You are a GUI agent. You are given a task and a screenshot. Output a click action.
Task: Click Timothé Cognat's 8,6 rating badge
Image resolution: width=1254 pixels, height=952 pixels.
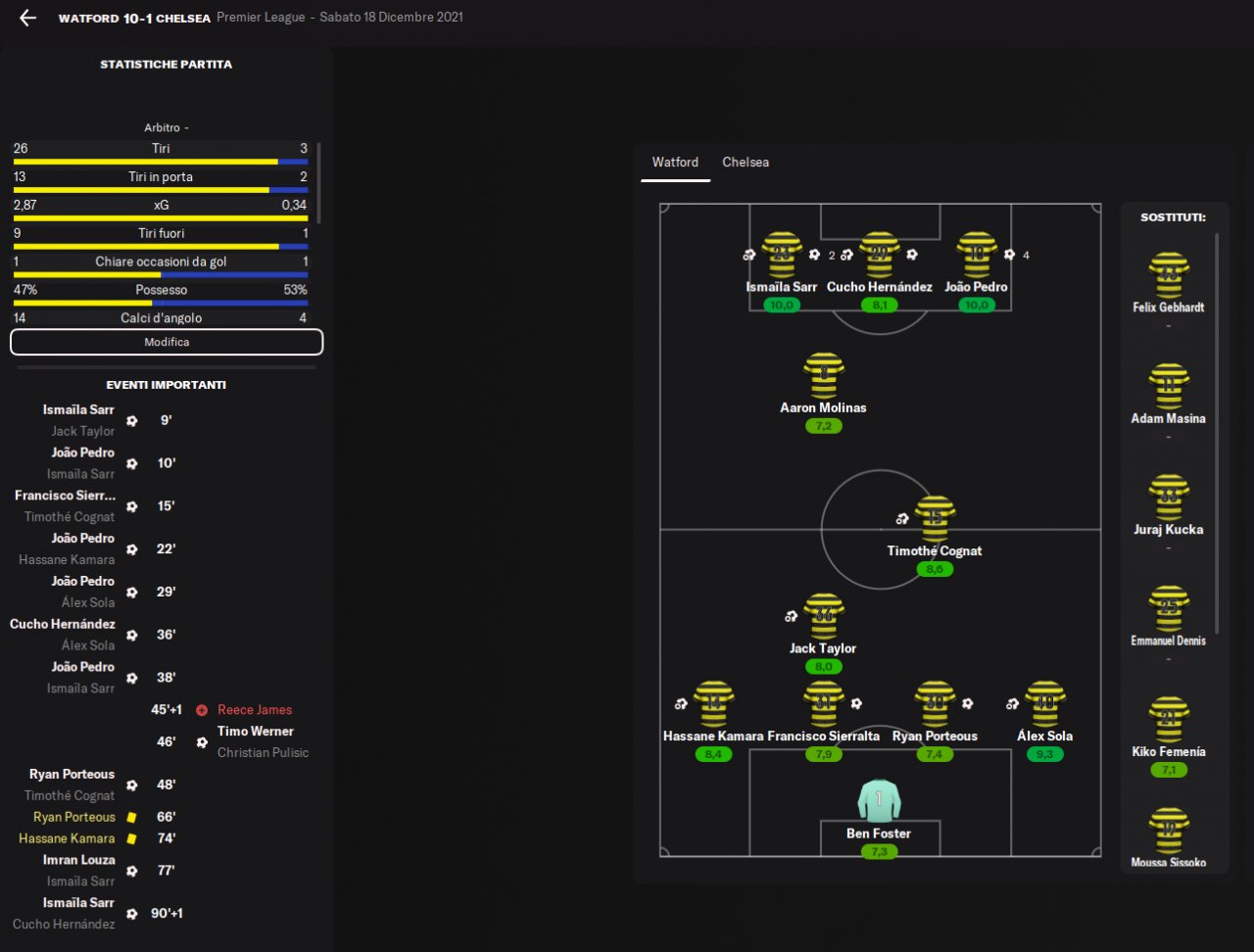pyautogui.click(x=935, y=569)
